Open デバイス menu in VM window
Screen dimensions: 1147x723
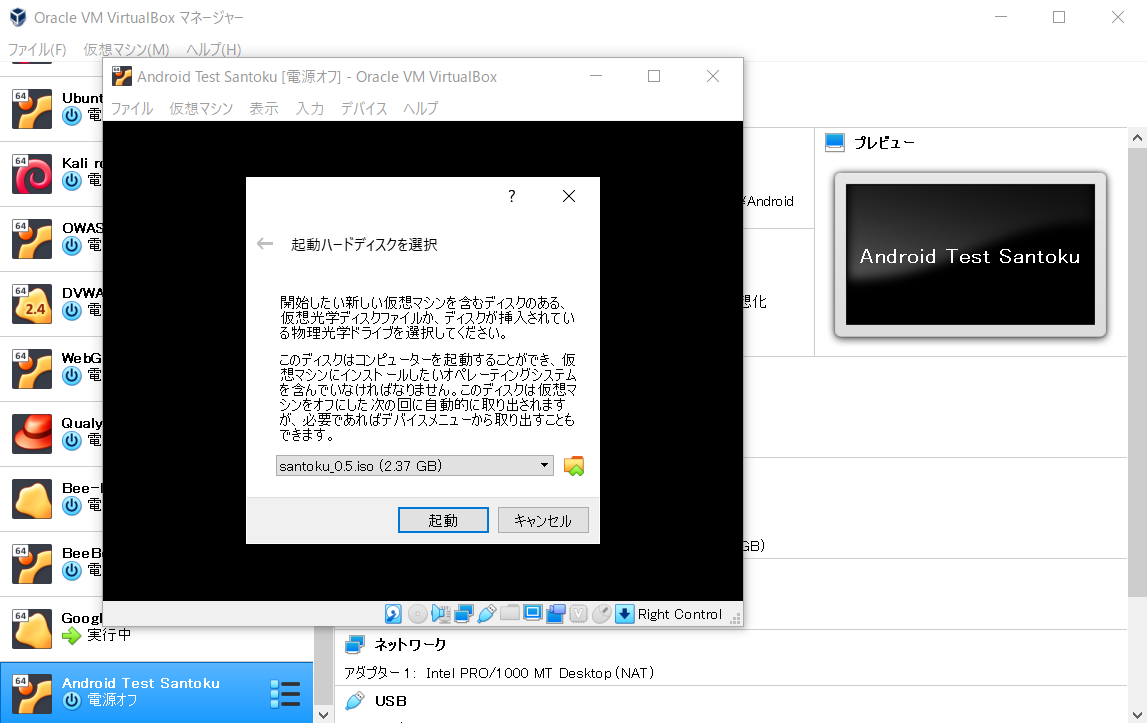[x=364, y=108]
